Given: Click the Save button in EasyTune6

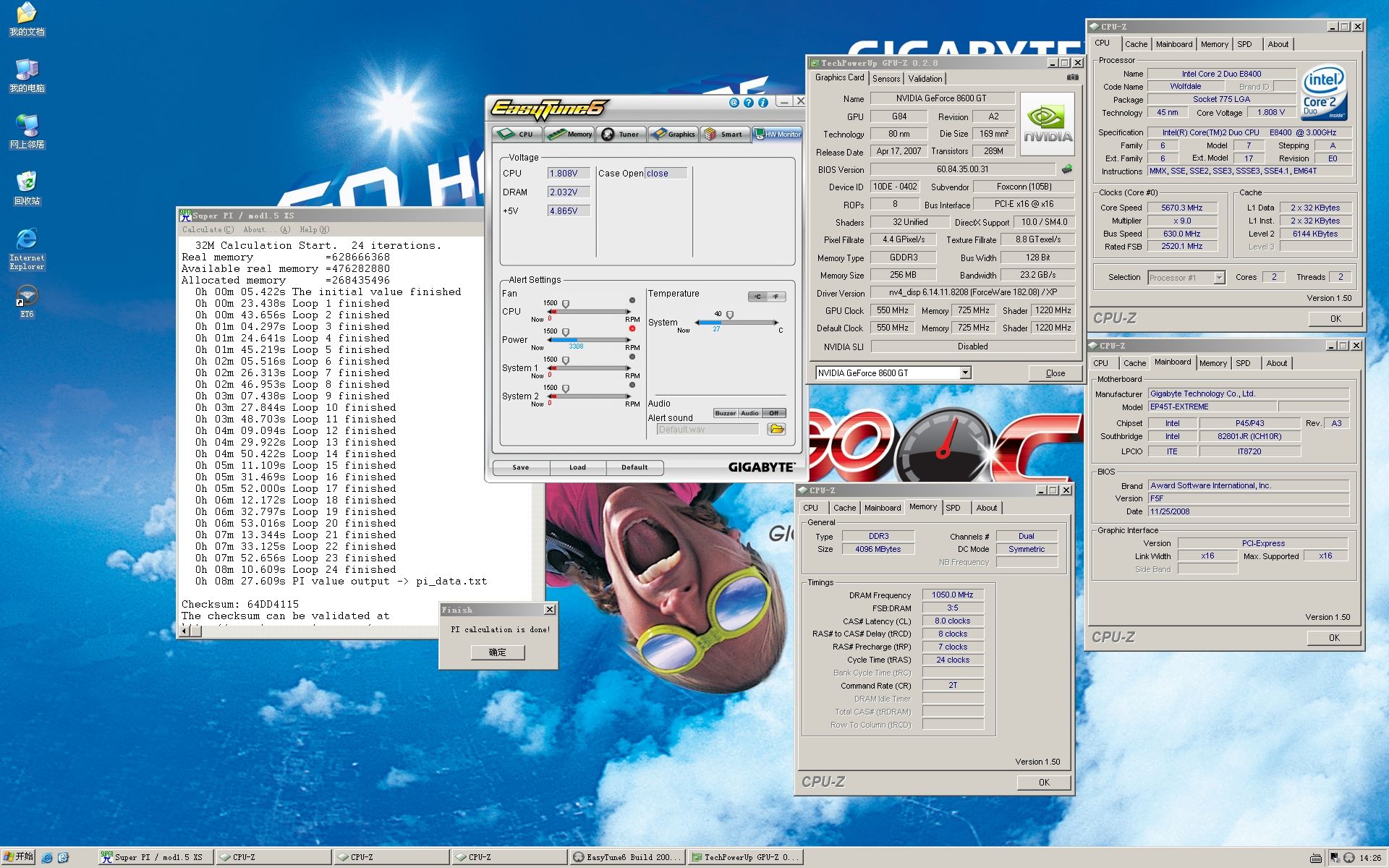Looking at the screenshot, I should [521, 467].
